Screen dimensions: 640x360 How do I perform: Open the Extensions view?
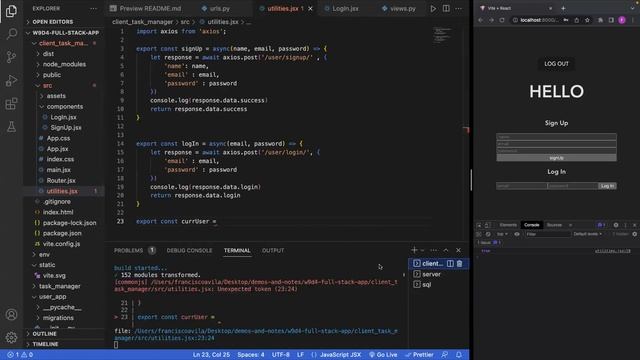11,104
